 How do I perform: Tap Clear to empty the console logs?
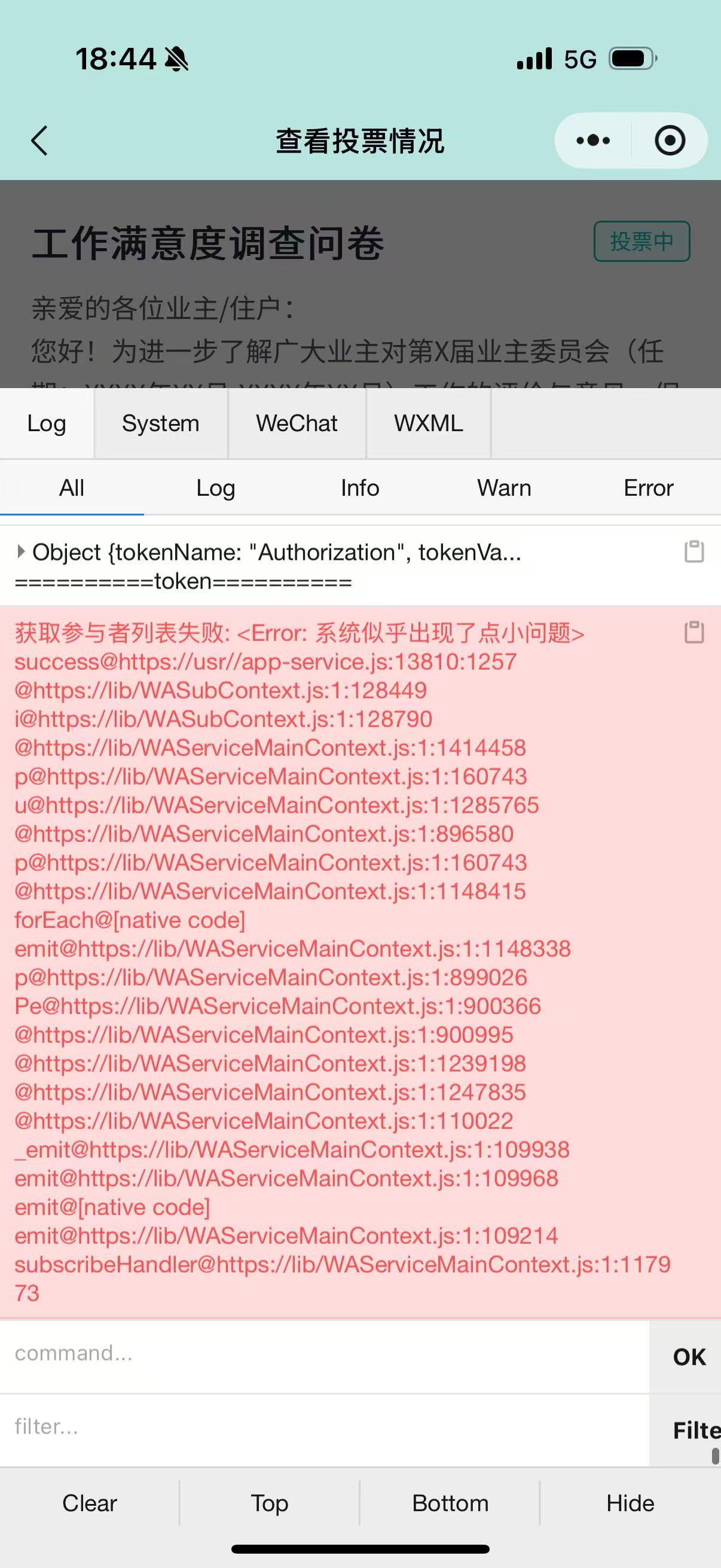pyautogui.click(x=89, y=1503)
